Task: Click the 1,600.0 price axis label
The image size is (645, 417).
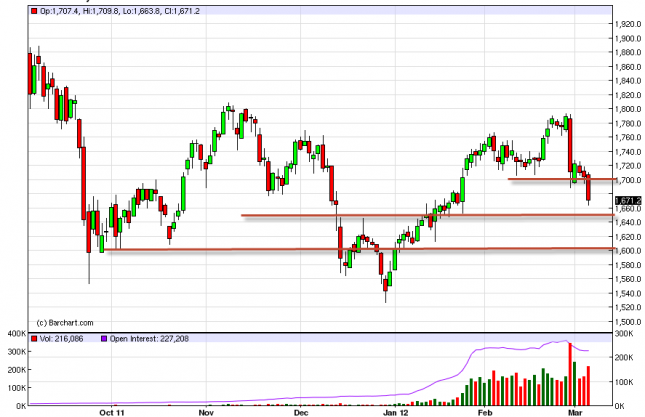Action: (x=628, y=250)
